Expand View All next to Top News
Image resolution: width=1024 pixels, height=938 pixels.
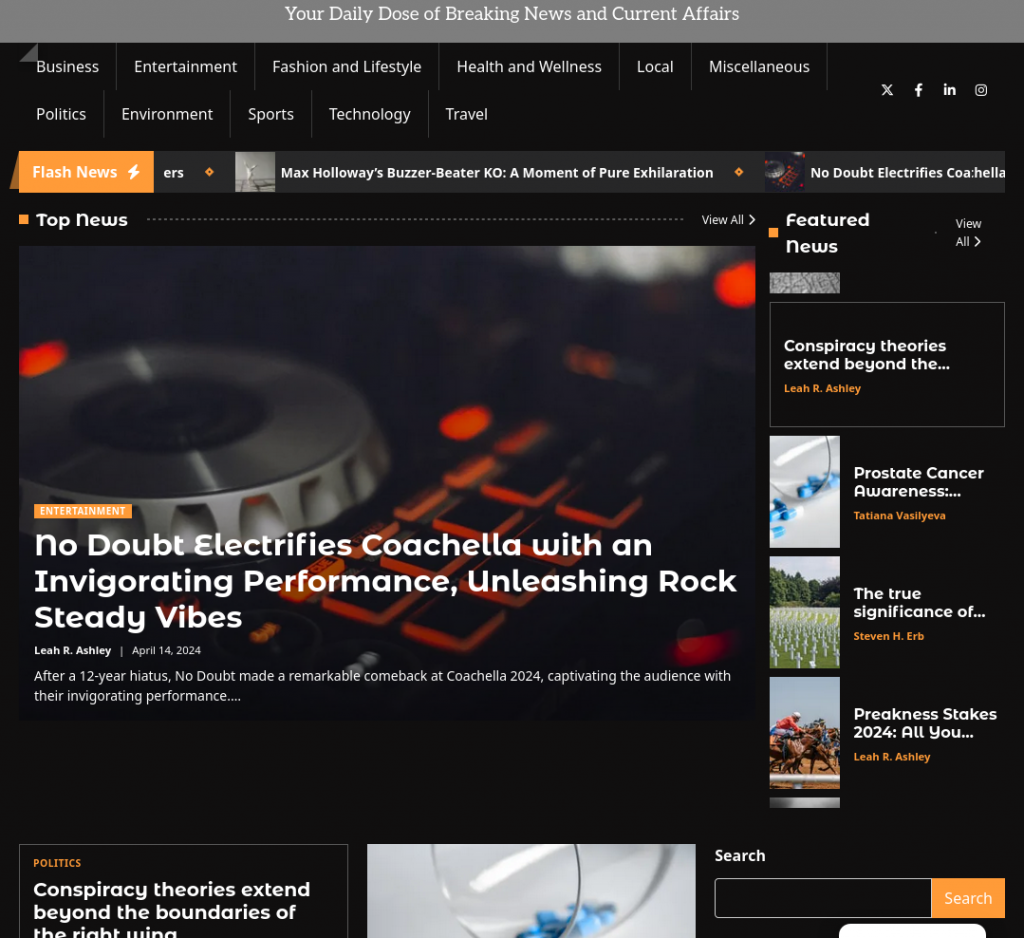[727, 219]
